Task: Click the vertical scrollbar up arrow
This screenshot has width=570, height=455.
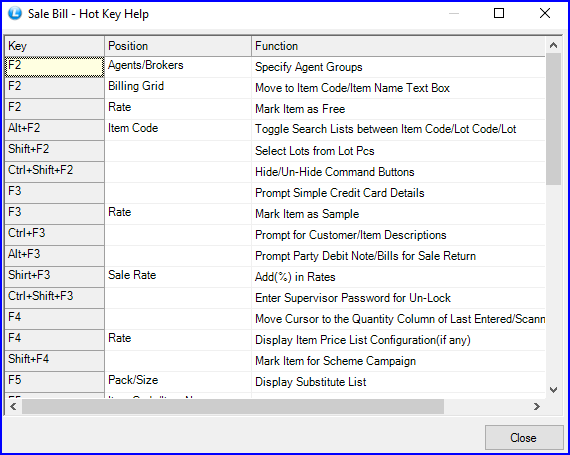Action: 553,45
